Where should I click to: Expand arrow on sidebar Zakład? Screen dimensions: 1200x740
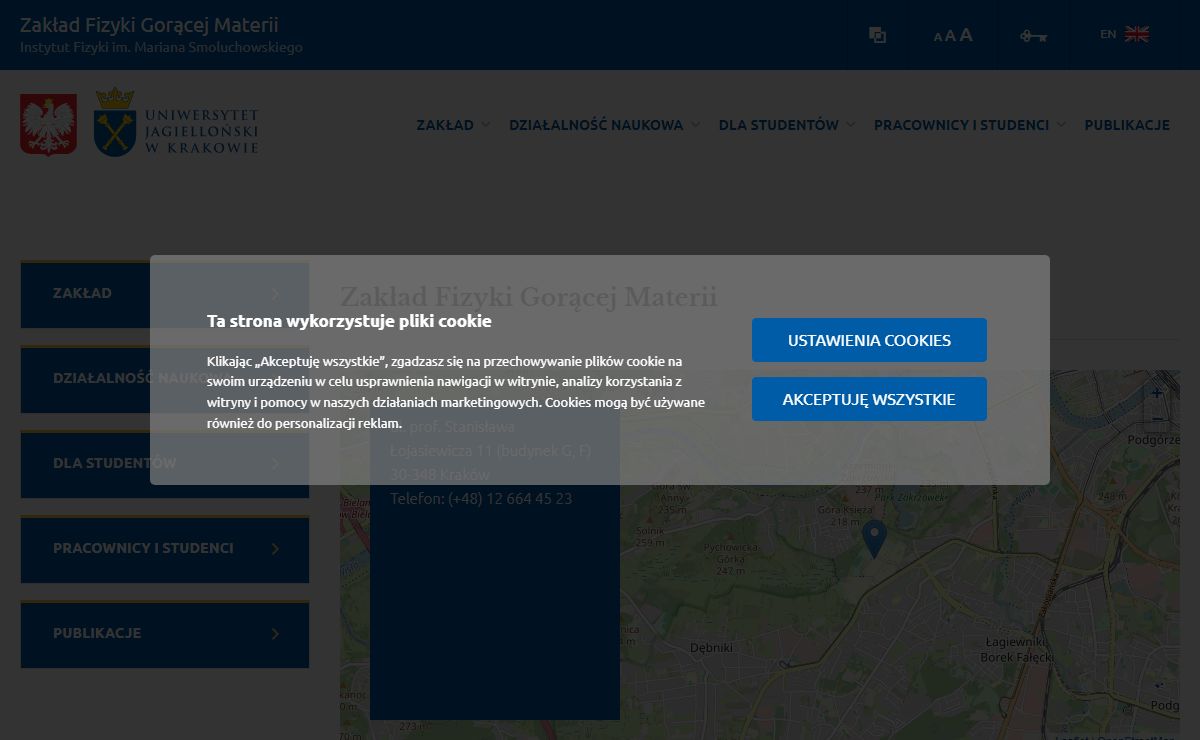pos(275,294)
